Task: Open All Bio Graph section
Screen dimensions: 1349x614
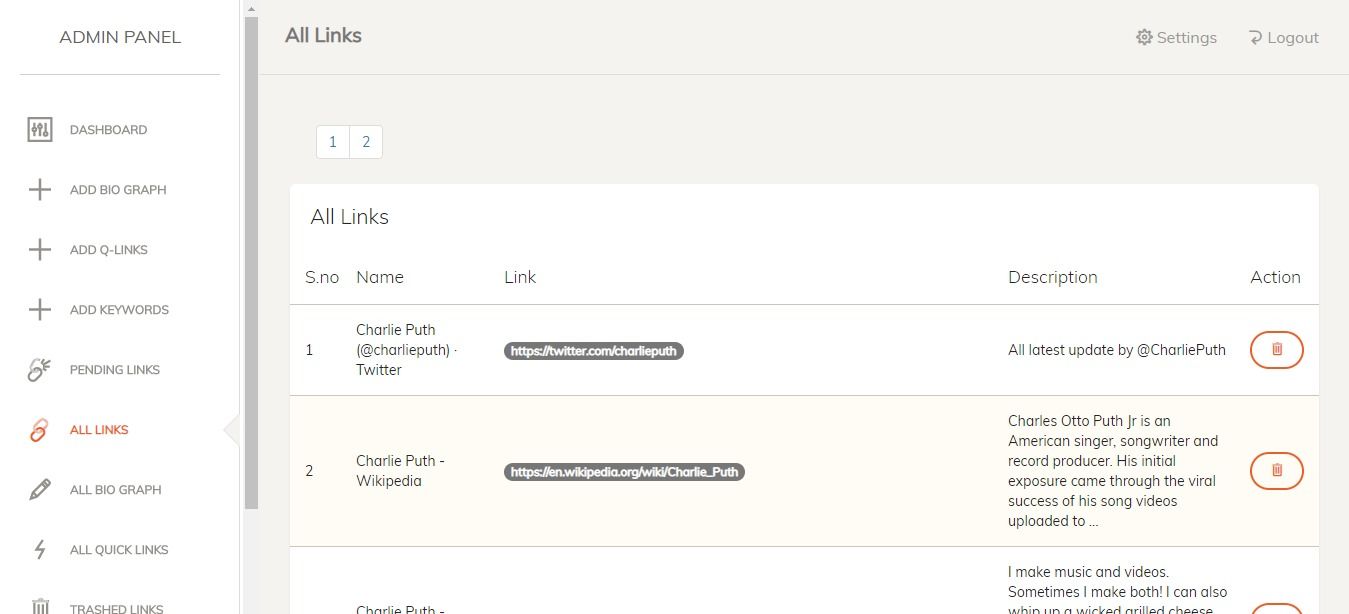Action: tap(116, 490)
